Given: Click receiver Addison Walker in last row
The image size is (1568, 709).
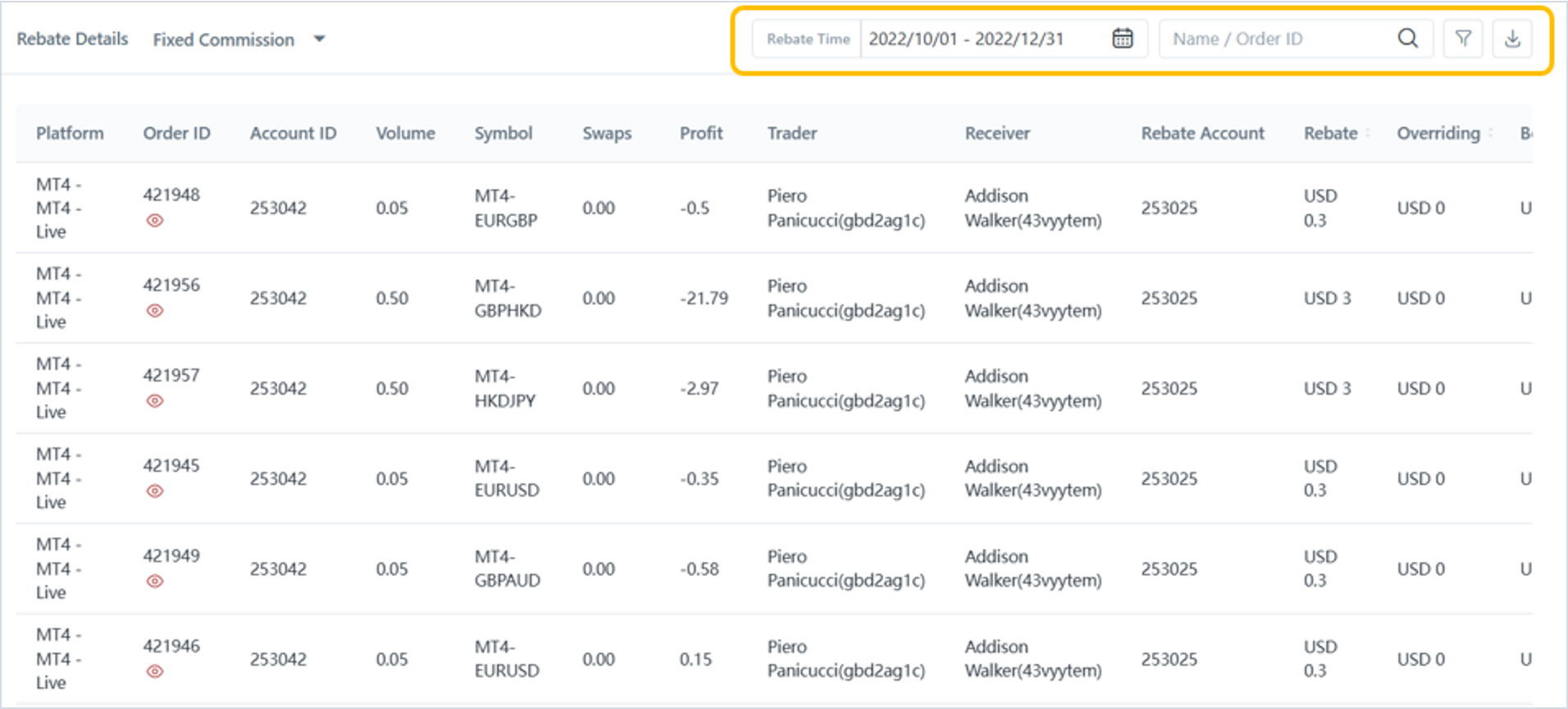Looking at the screenshot, I should (x=1032, y=659).
